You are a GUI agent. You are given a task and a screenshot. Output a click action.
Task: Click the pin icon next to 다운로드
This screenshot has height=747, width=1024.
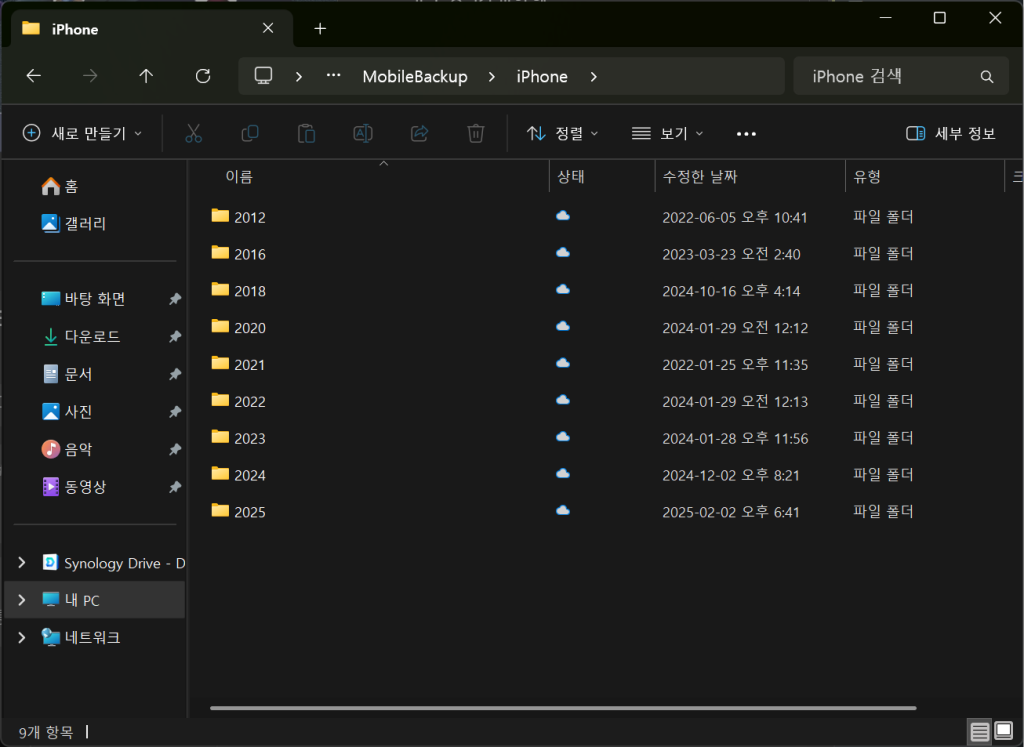point(175,337)
